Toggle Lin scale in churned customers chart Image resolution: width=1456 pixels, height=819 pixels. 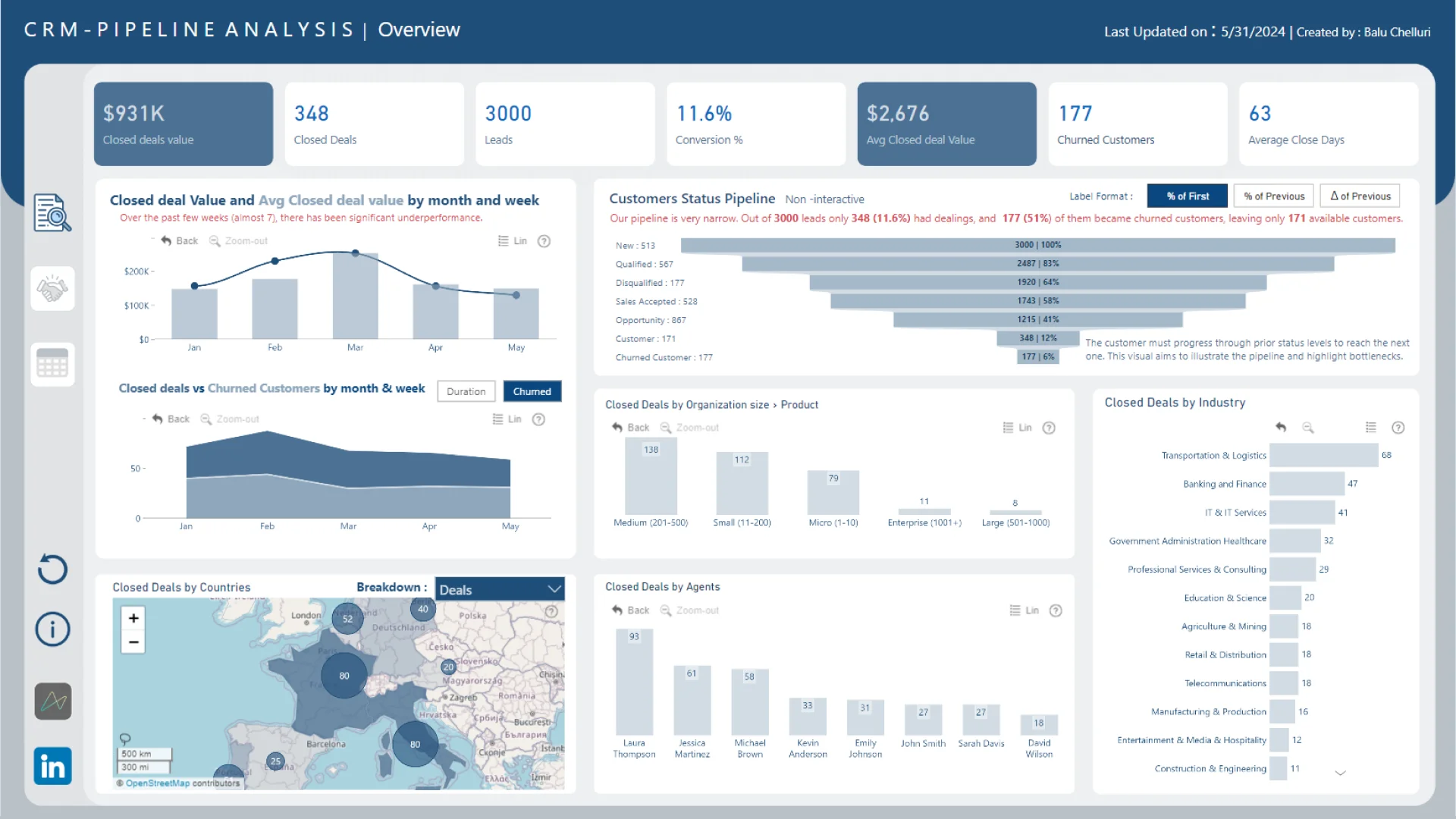[x=507, y=419]
